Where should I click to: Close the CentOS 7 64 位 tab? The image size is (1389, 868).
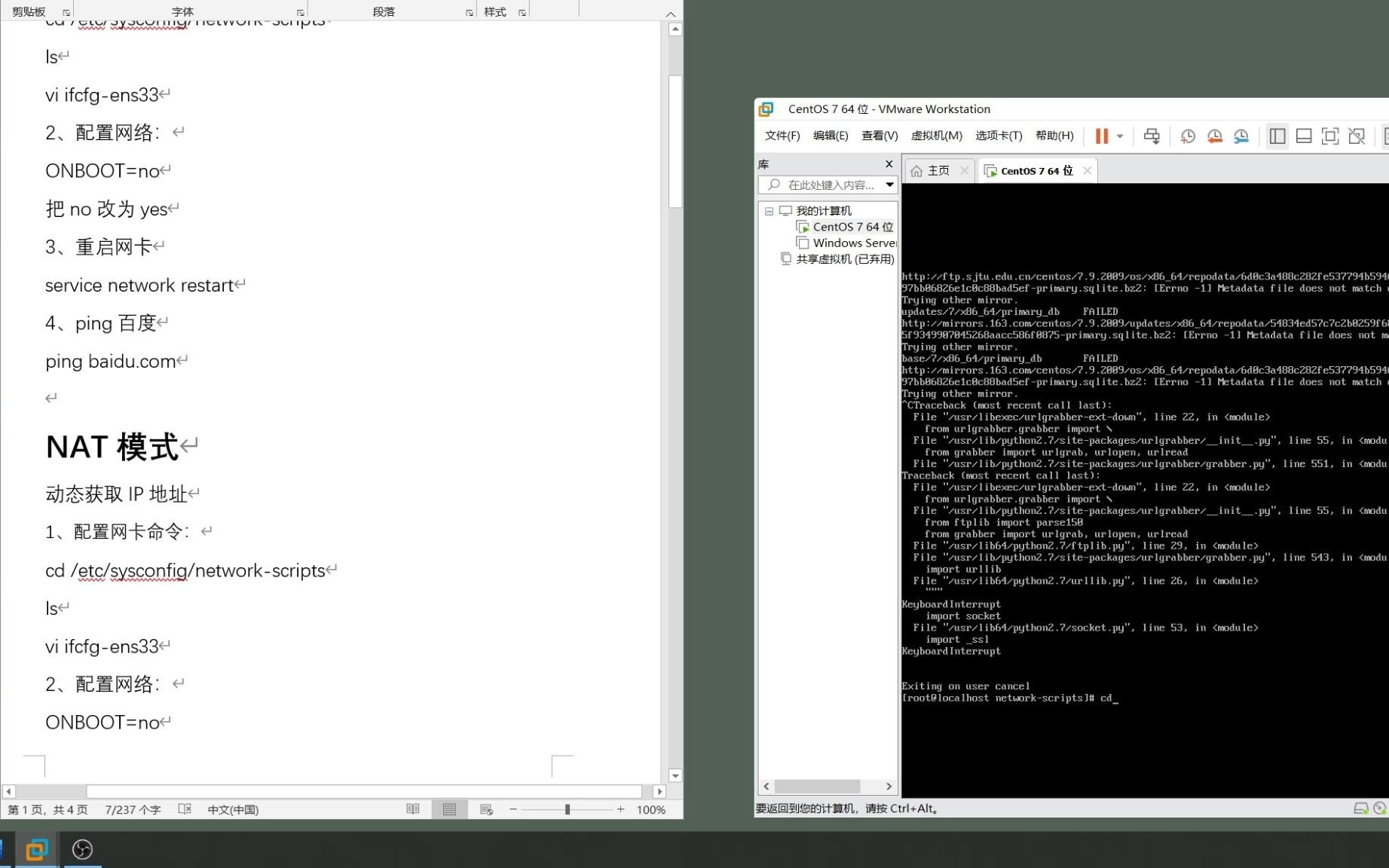click(x=1087, y=171)
